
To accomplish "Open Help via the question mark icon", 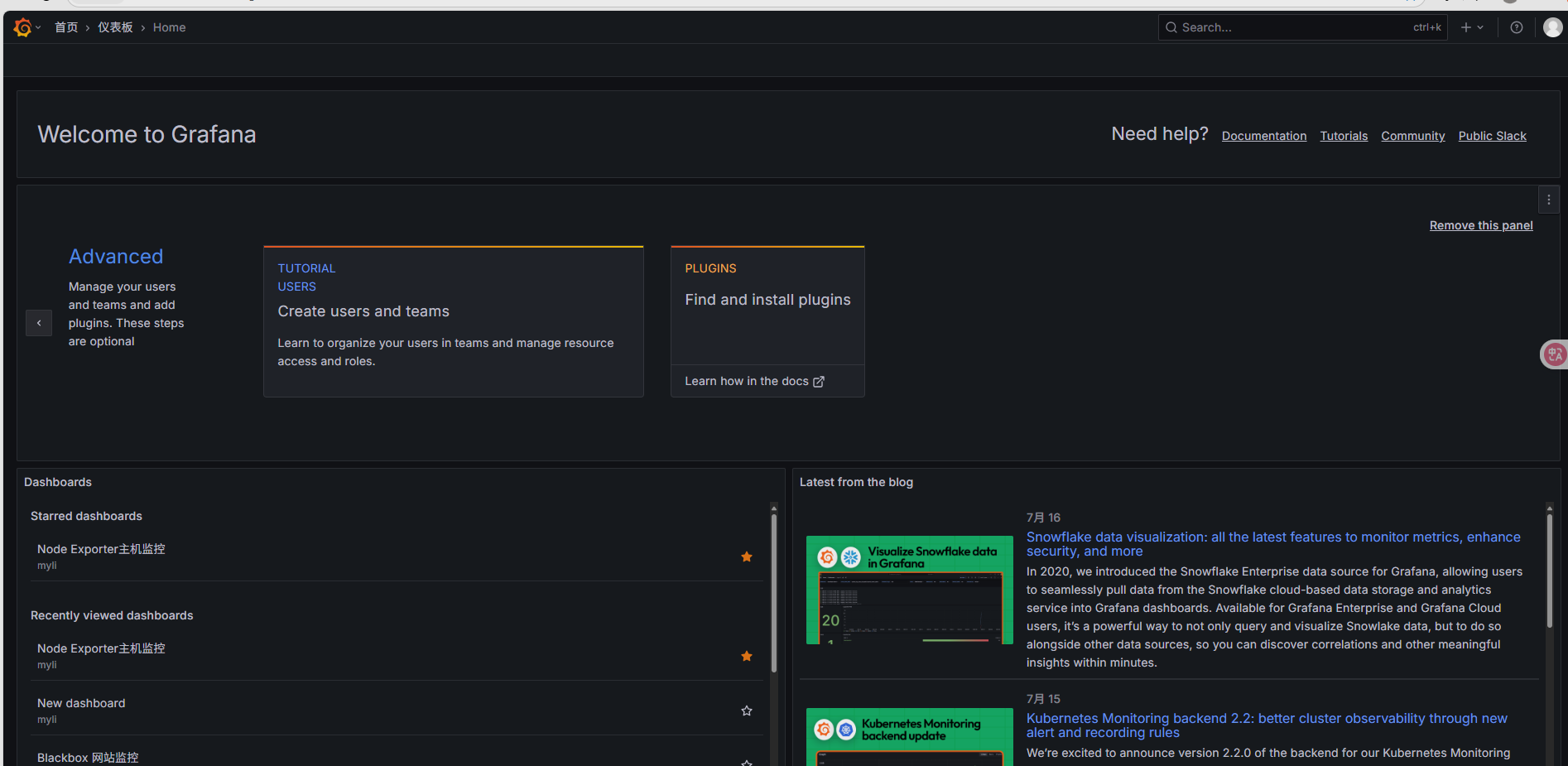I will (x=1516, y=27).
